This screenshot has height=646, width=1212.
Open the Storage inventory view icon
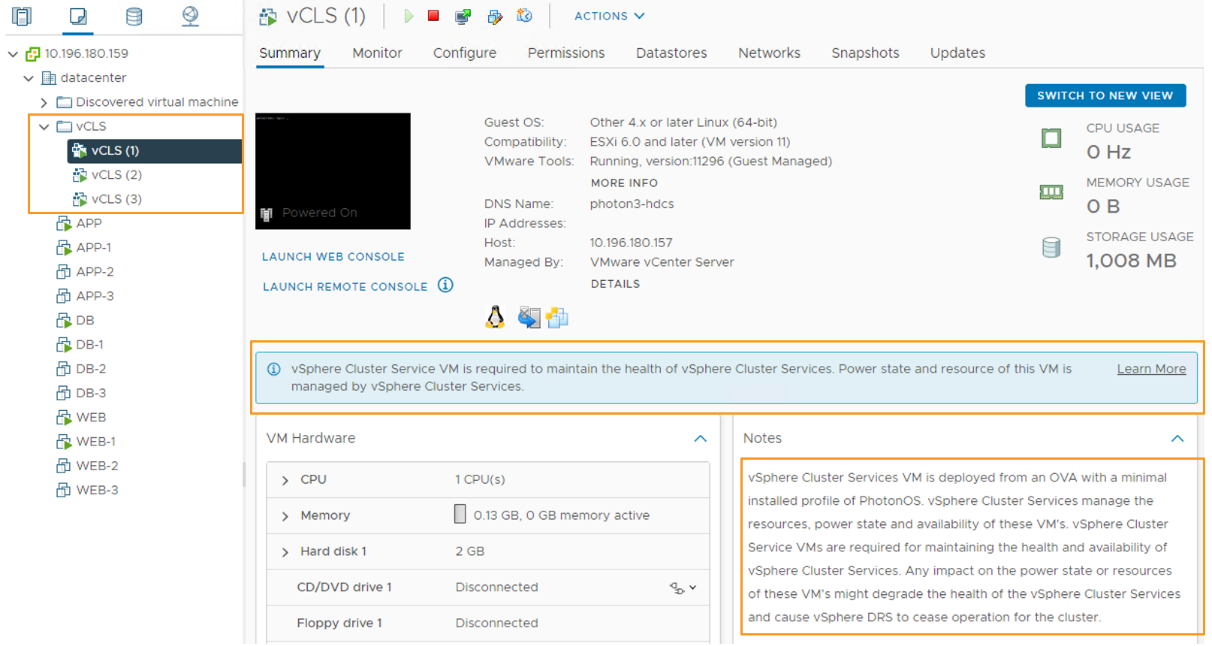(134, 16)
